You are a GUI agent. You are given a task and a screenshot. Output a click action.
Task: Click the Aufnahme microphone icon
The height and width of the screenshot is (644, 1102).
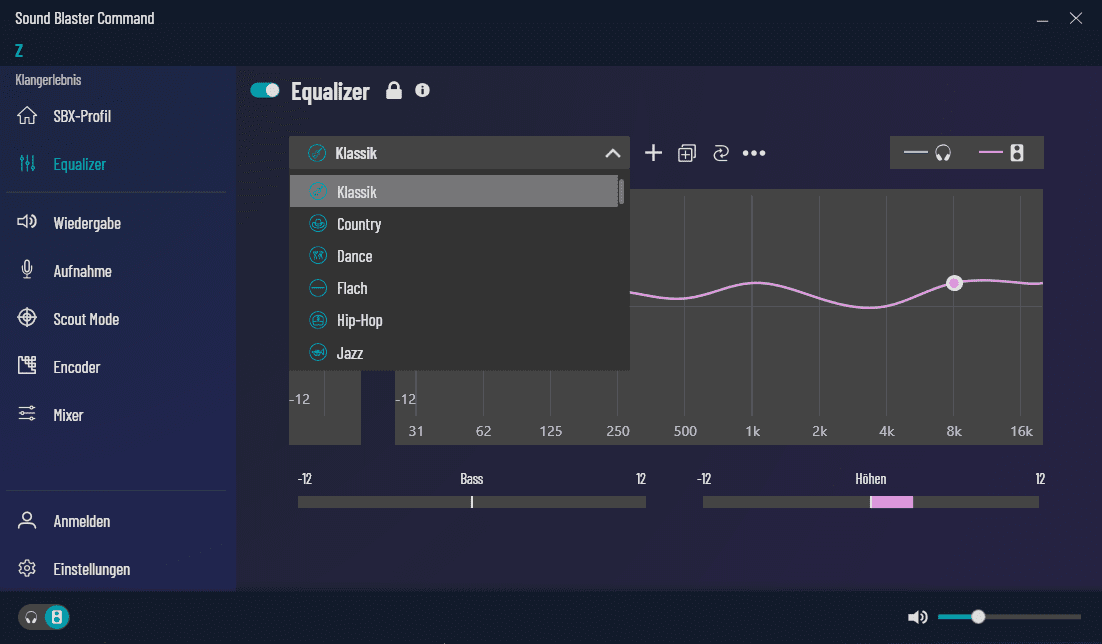[27, 270]
